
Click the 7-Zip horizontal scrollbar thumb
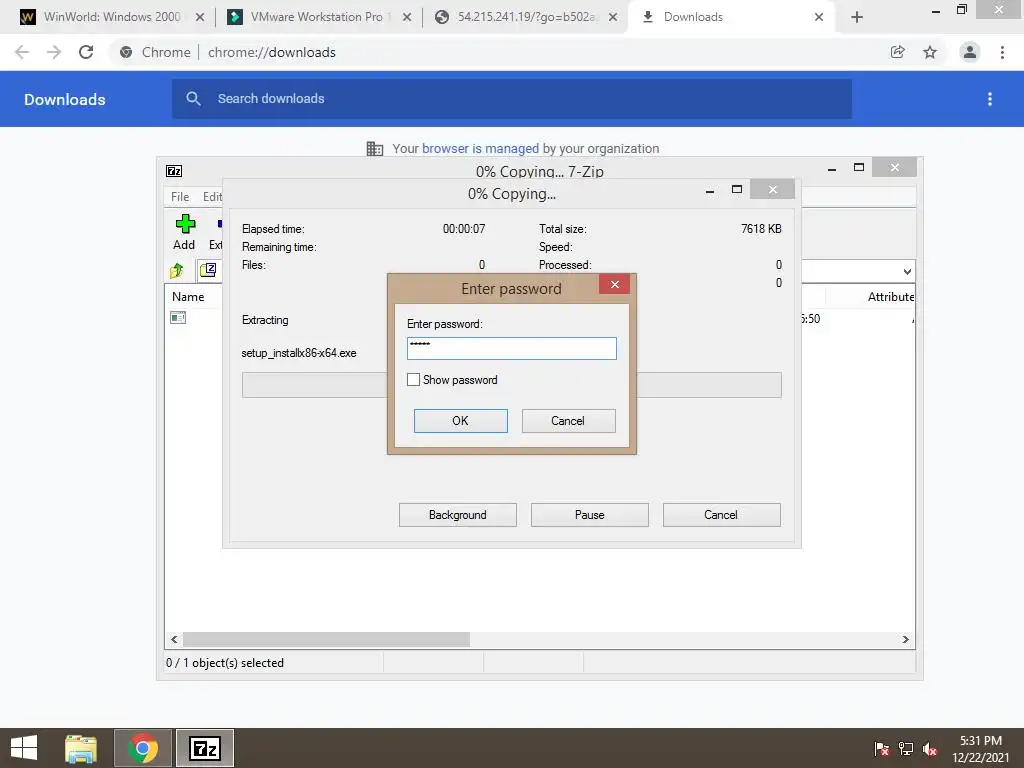coord(326,639)
